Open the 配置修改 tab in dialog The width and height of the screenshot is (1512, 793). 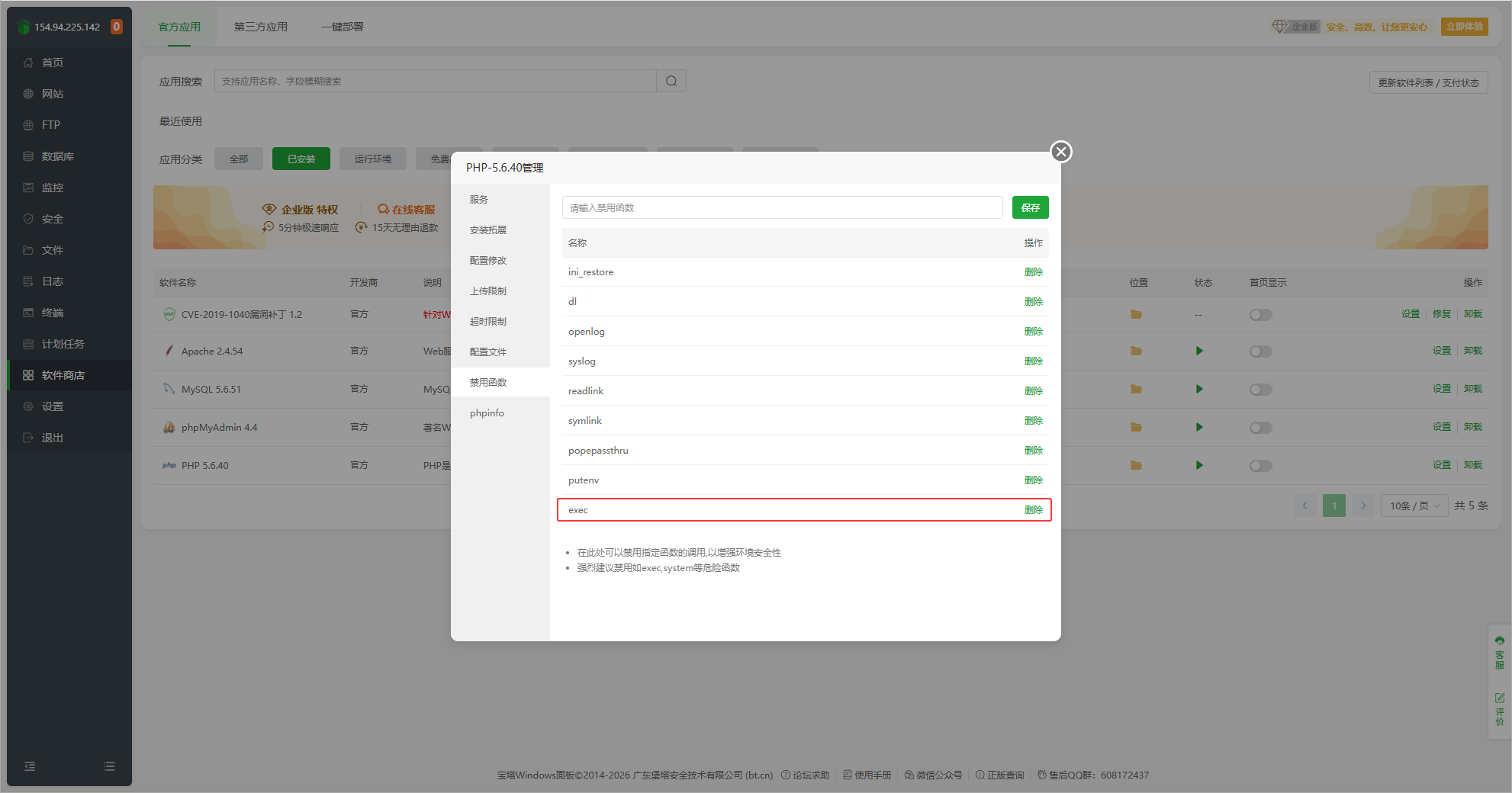(x=488, y=261)
